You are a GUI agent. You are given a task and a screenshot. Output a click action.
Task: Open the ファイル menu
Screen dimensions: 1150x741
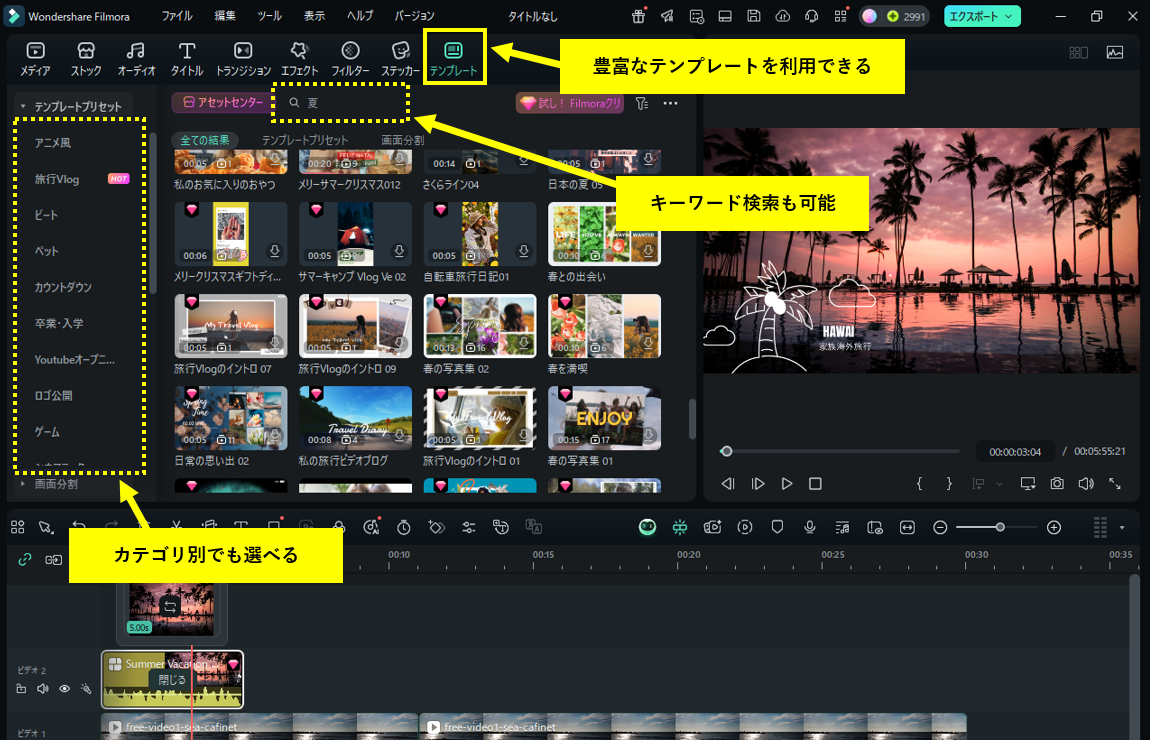(x=177, y=15)
